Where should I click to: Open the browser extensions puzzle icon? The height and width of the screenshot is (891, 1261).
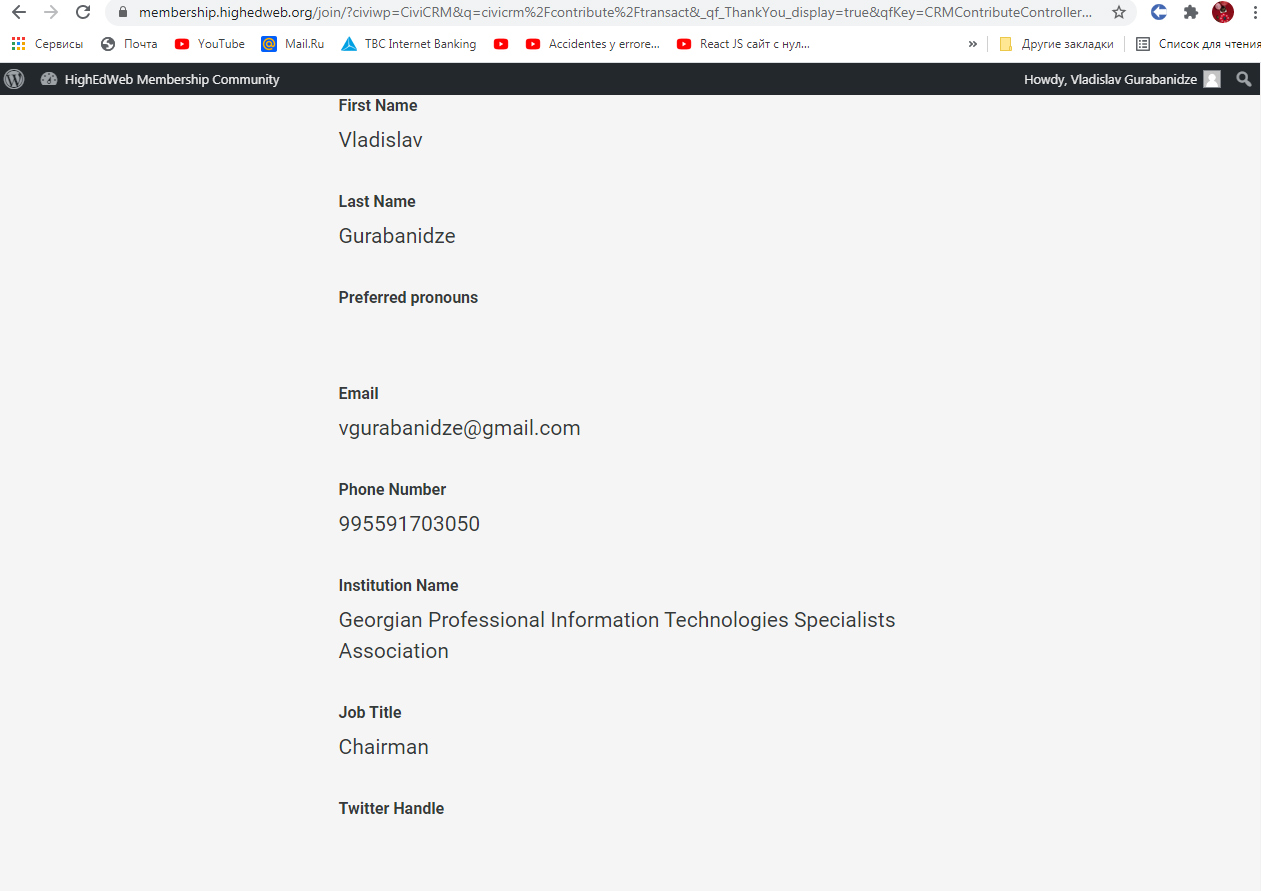(x=1190, y=13)
